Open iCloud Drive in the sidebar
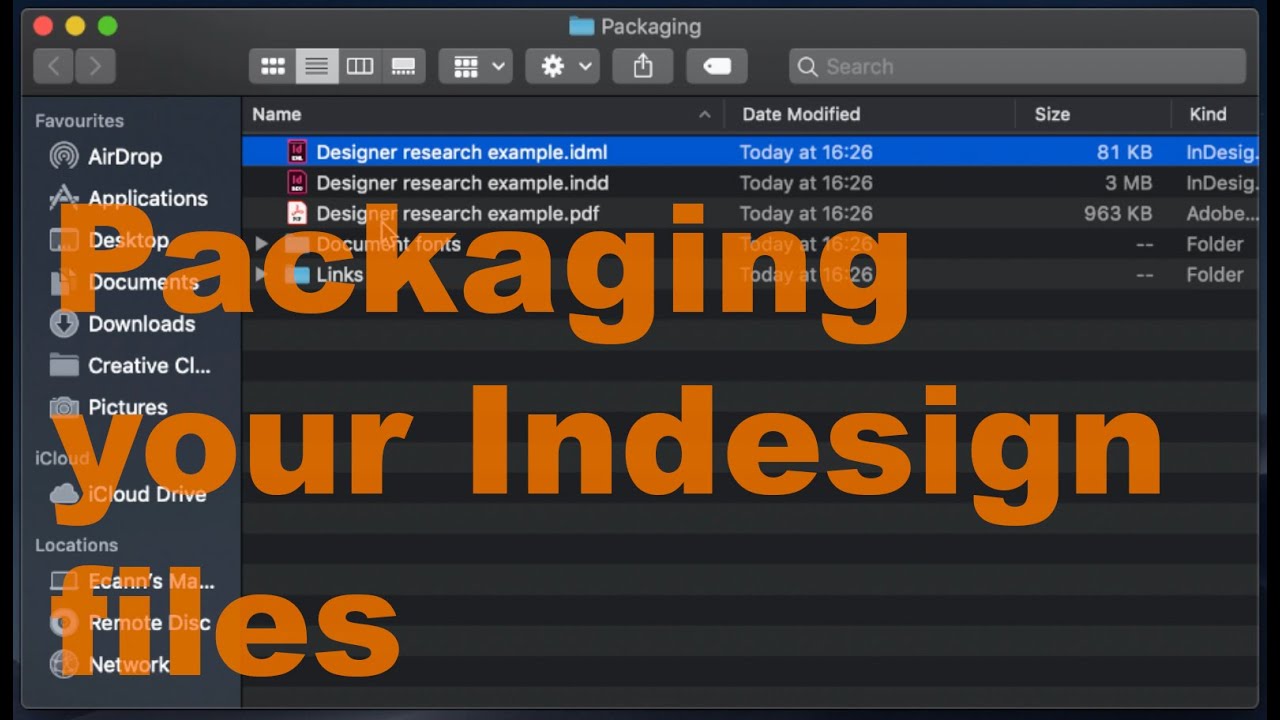The width and height of the screenshot is (1280, 720). (x=147, y=494)
